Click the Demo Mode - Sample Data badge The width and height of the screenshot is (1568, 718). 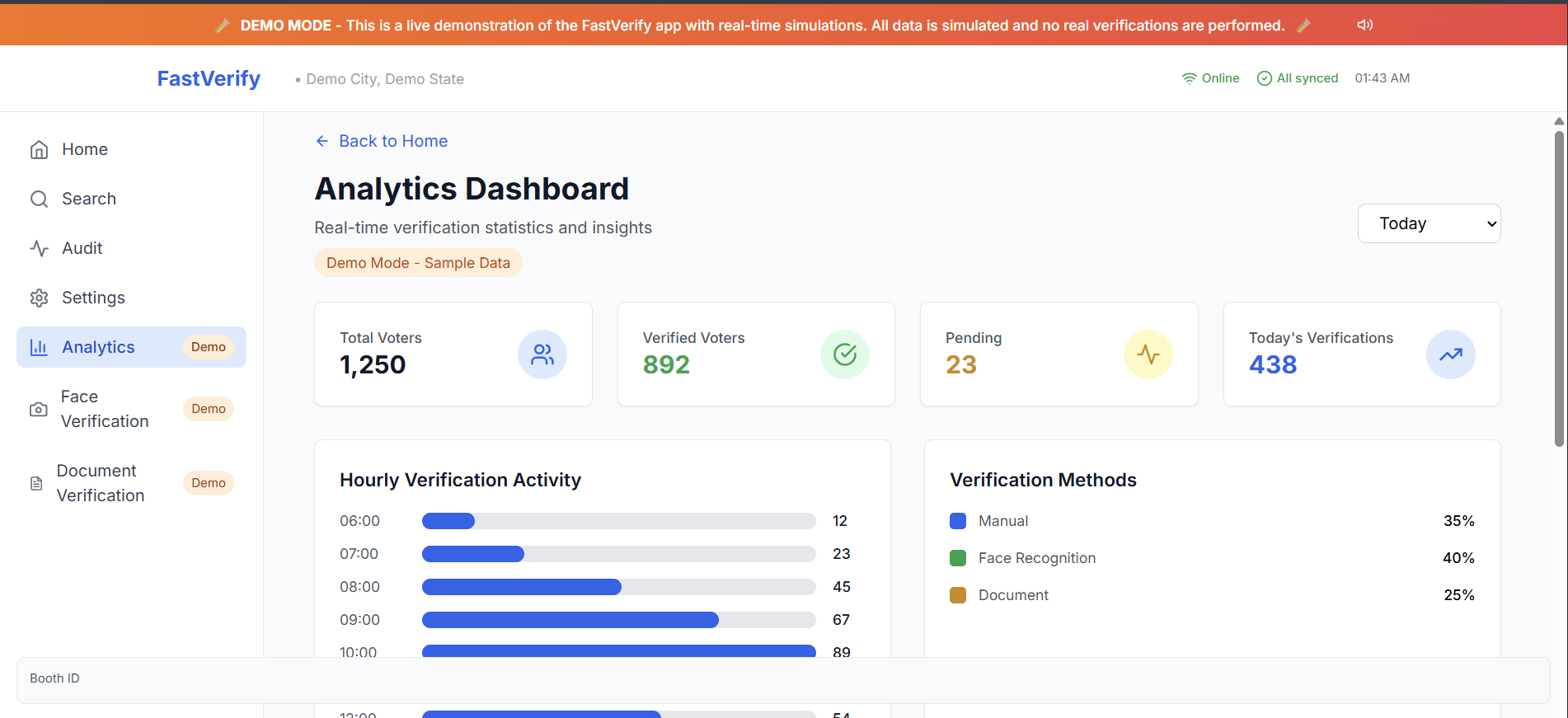click(418, 263)
